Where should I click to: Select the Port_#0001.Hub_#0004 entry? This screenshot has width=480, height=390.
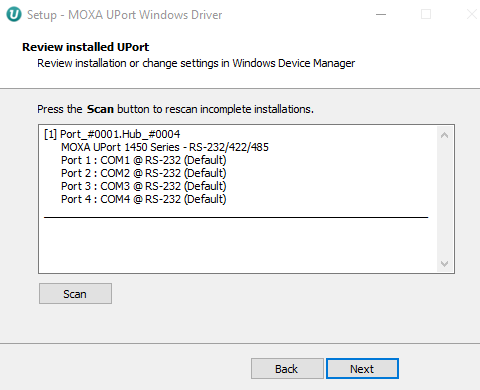pos(112,134)
